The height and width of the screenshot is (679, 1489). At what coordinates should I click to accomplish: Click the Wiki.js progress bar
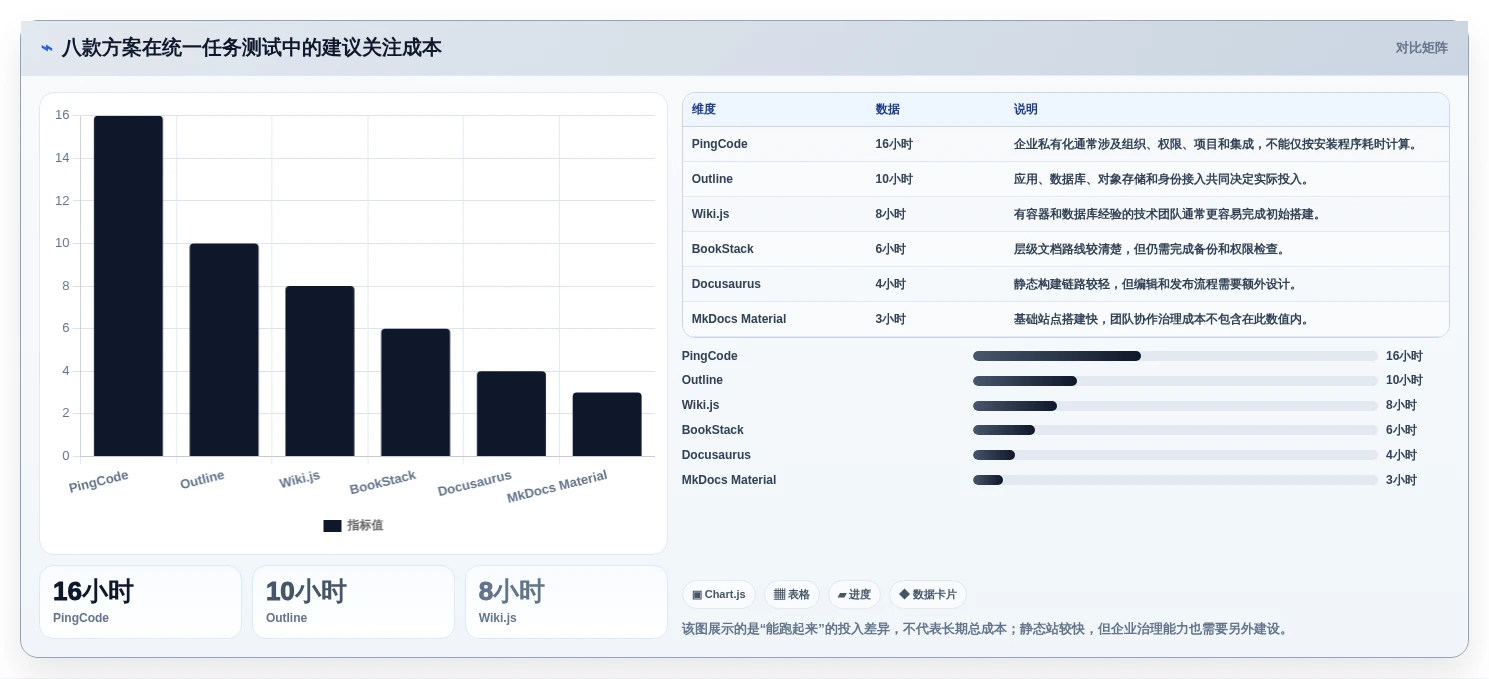1175,406
